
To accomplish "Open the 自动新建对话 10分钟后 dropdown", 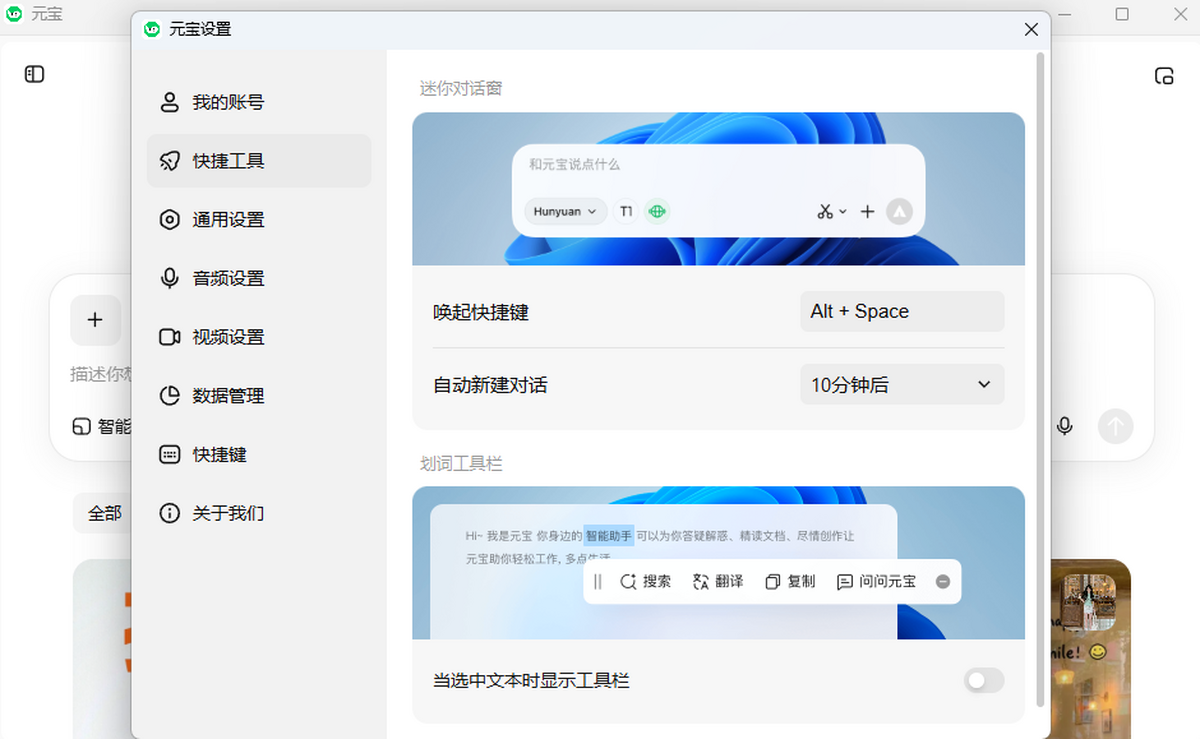I will click(902, 385).
